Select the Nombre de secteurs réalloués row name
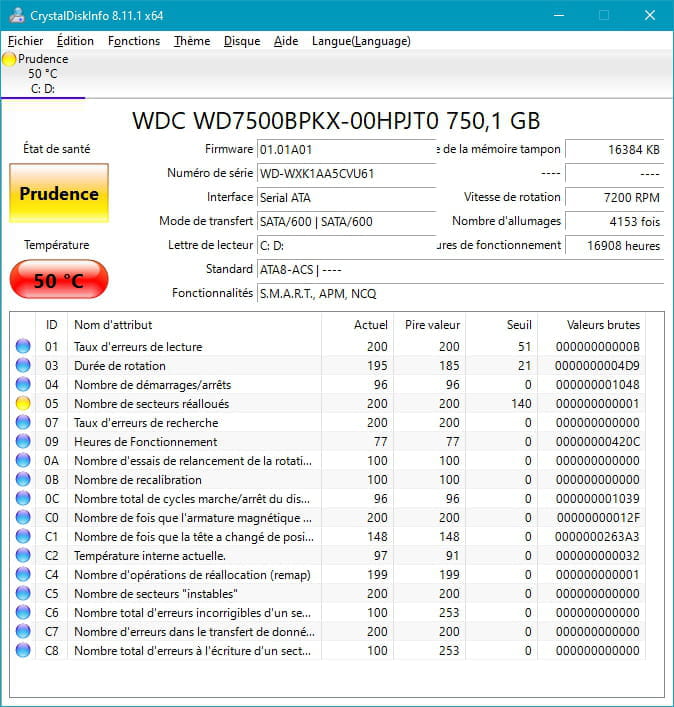This screenshot has height=707, width=674. 151,404
